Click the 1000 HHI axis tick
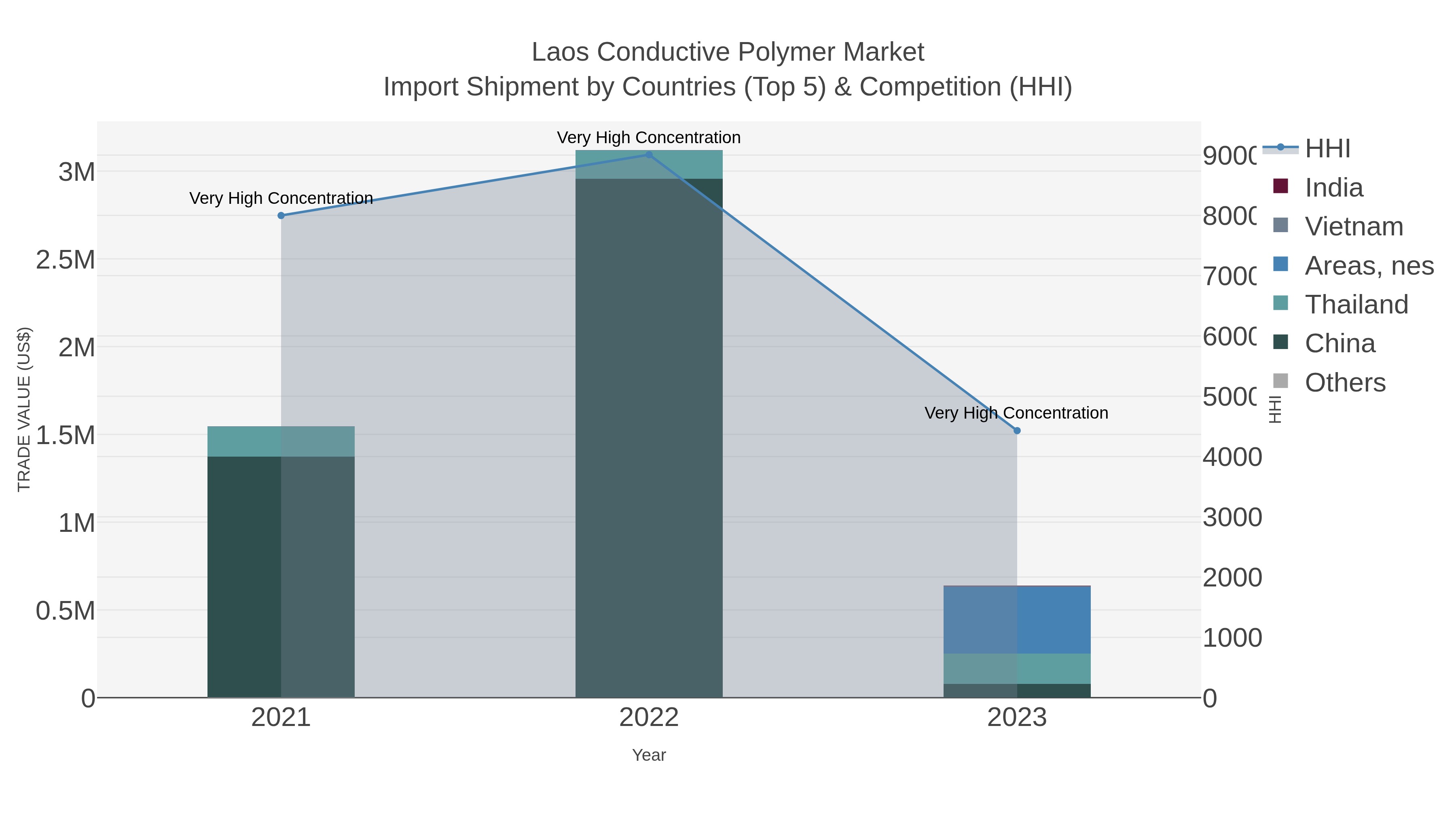The width and height of the screenshot is (1456, 819). [1232, 638]
